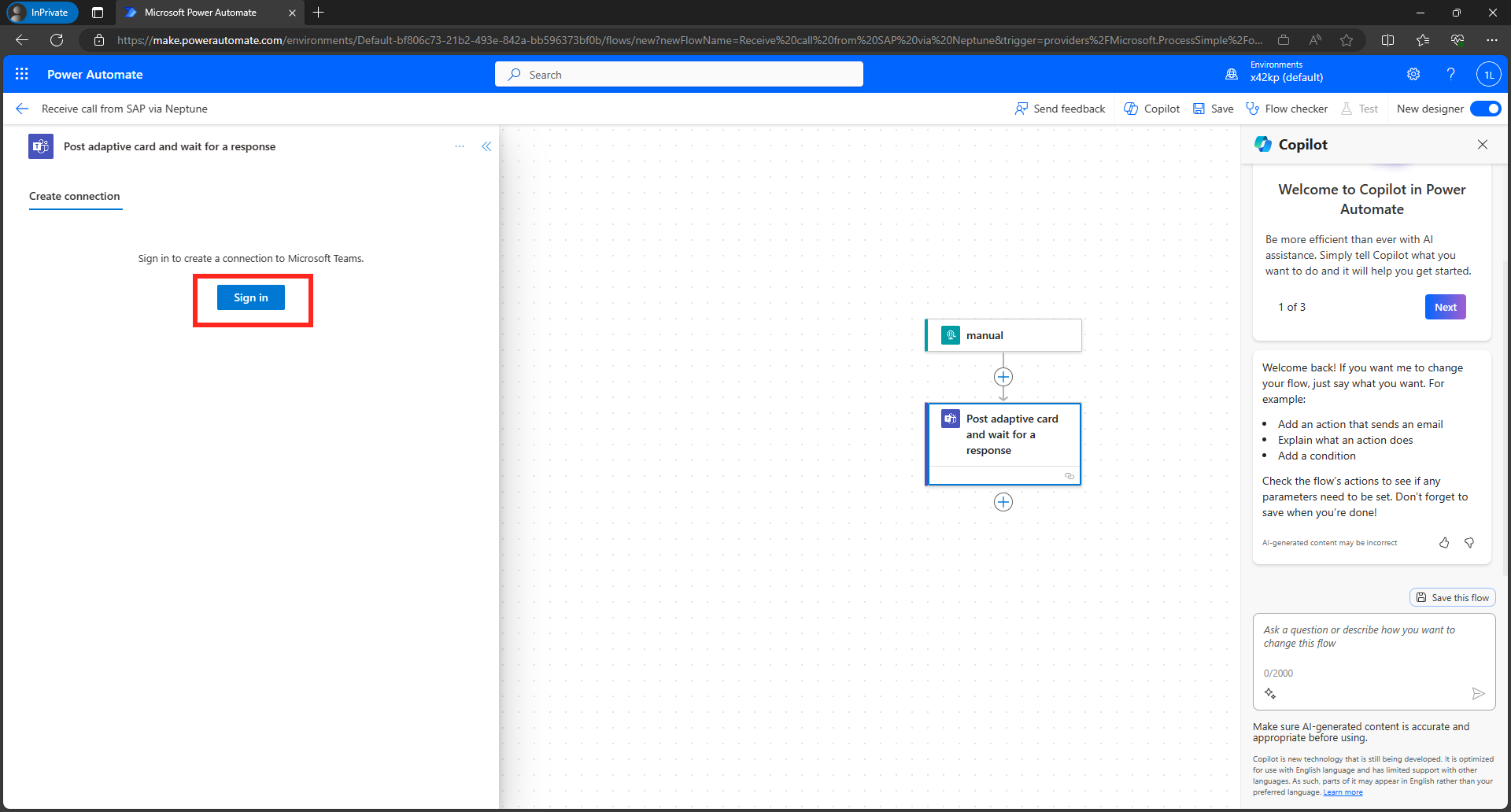Close the Microsoft Power Automate browser tab
The image size is (1511, 812).
pos(292,13)
